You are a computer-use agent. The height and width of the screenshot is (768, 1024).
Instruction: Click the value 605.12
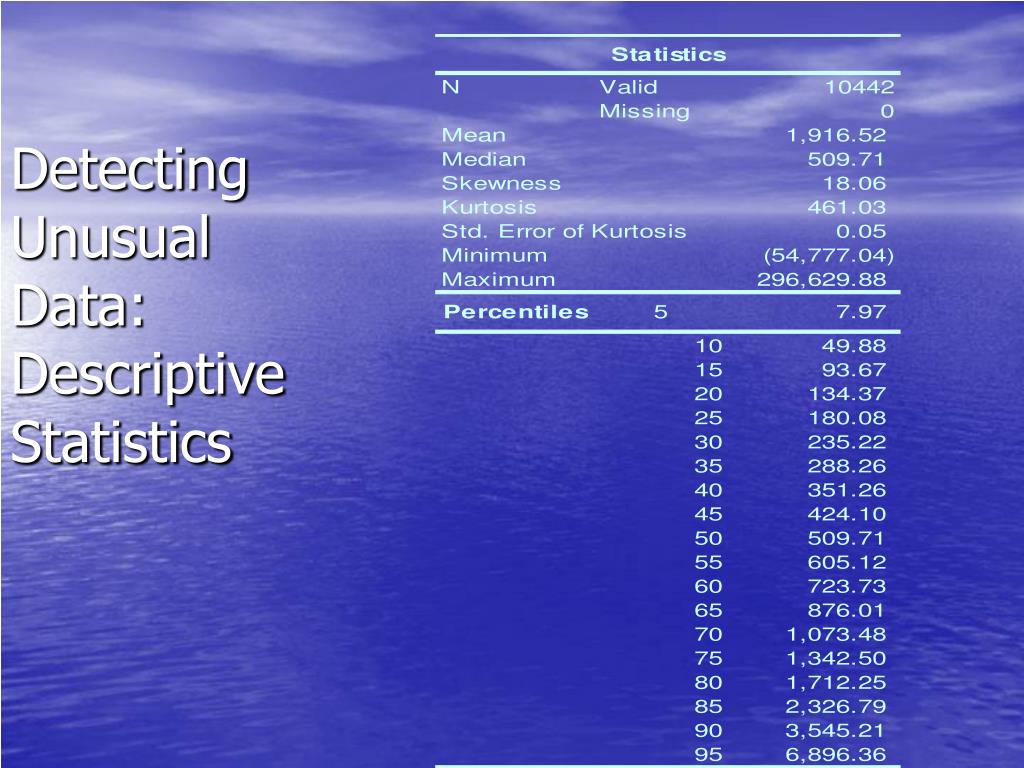tap(847, 562)
